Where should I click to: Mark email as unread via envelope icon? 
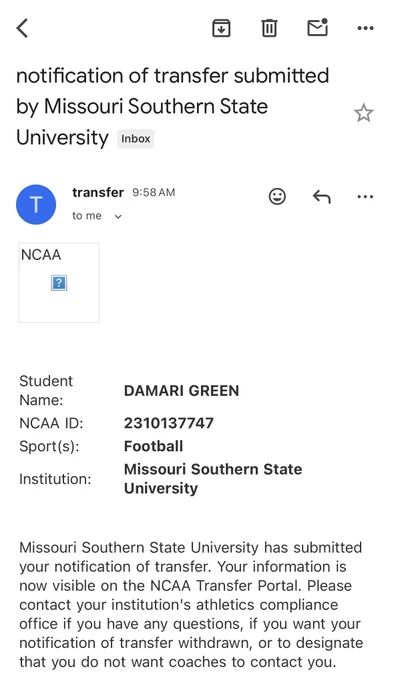tap(317, 28)
